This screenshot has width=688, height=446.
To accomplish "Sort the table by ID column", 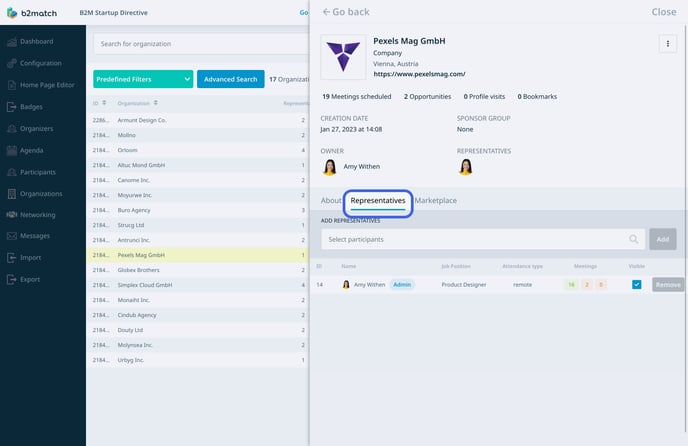I will (99, 103).
